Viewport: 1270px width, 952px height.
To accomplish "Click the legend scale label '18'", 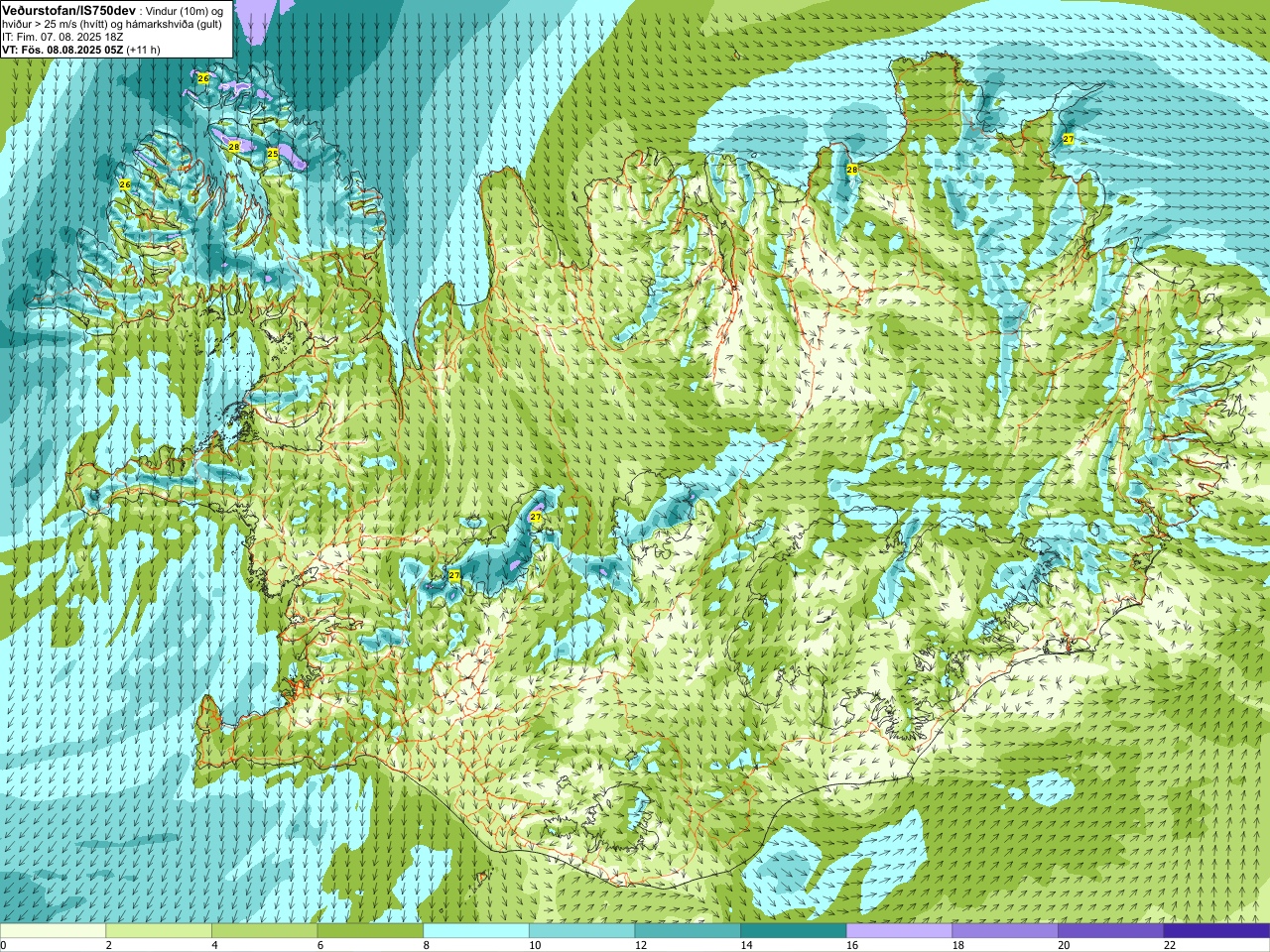I will coord(958,945).
